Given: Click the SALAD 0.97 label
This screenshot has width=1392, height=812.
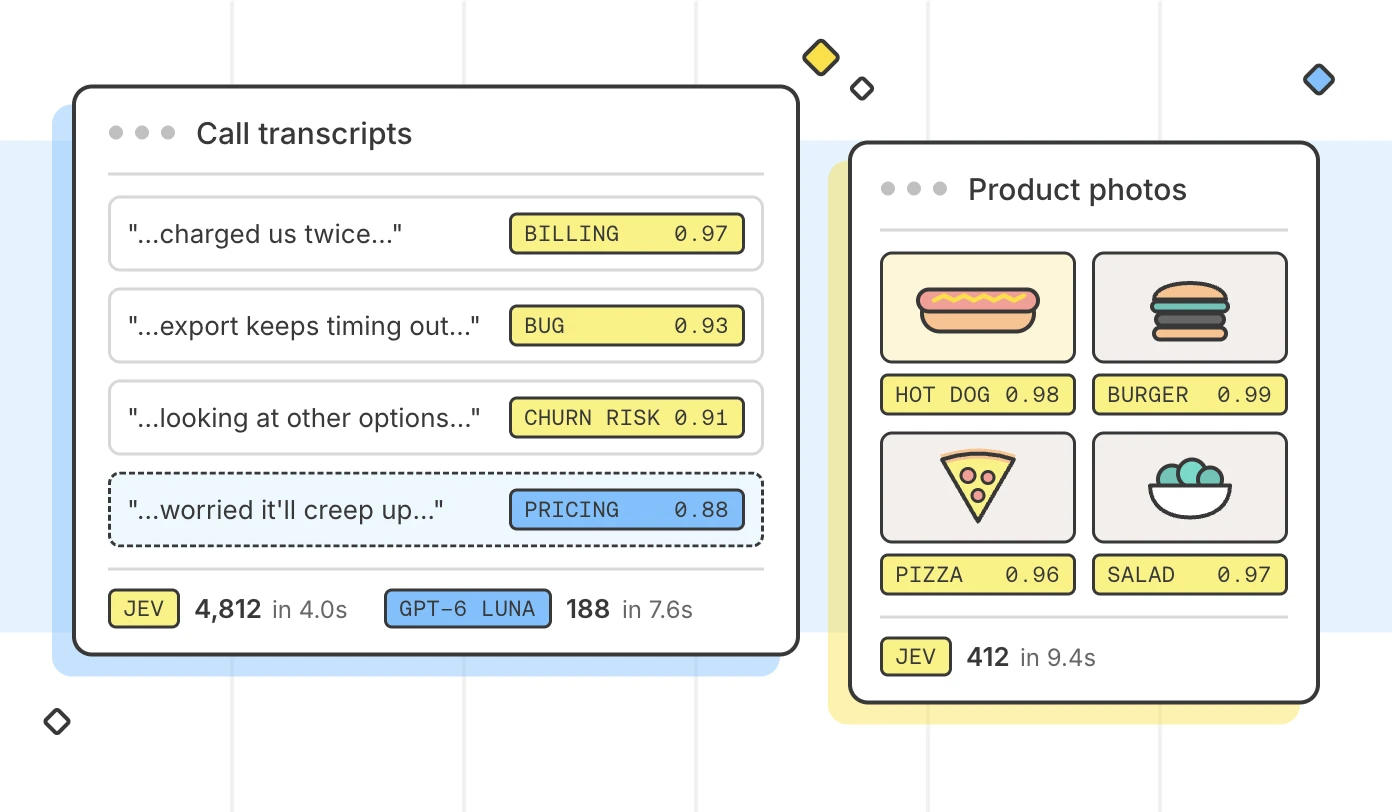Looking at the screenshot, I should pyautogui.click(x=1190, y=575).
